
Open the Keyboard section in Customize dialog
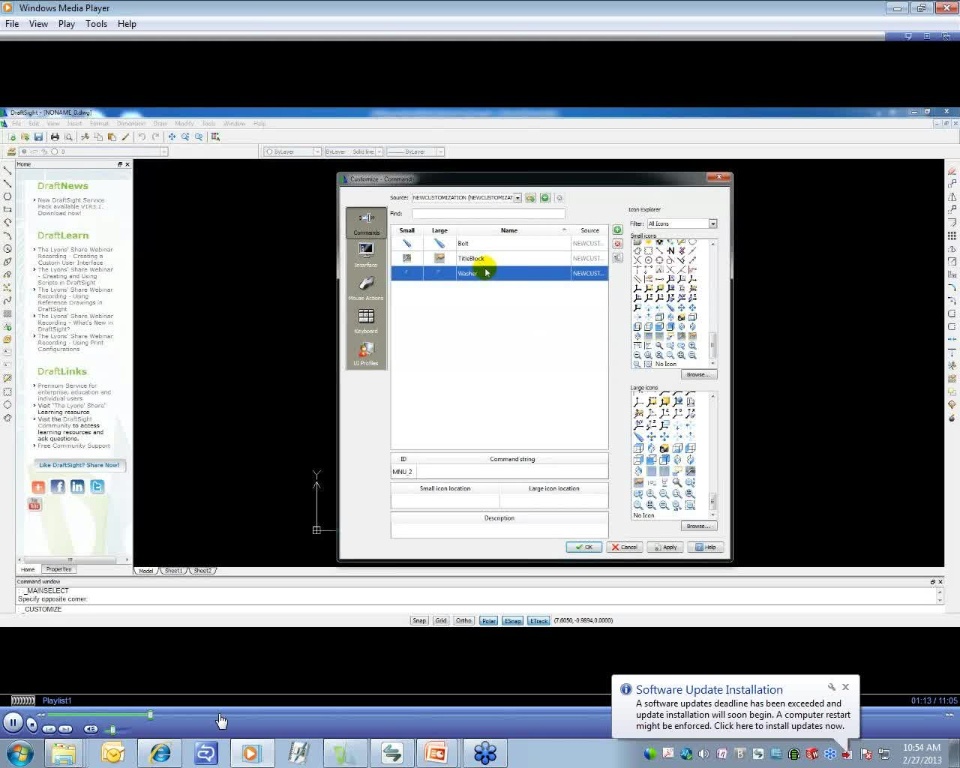(366, 320)
